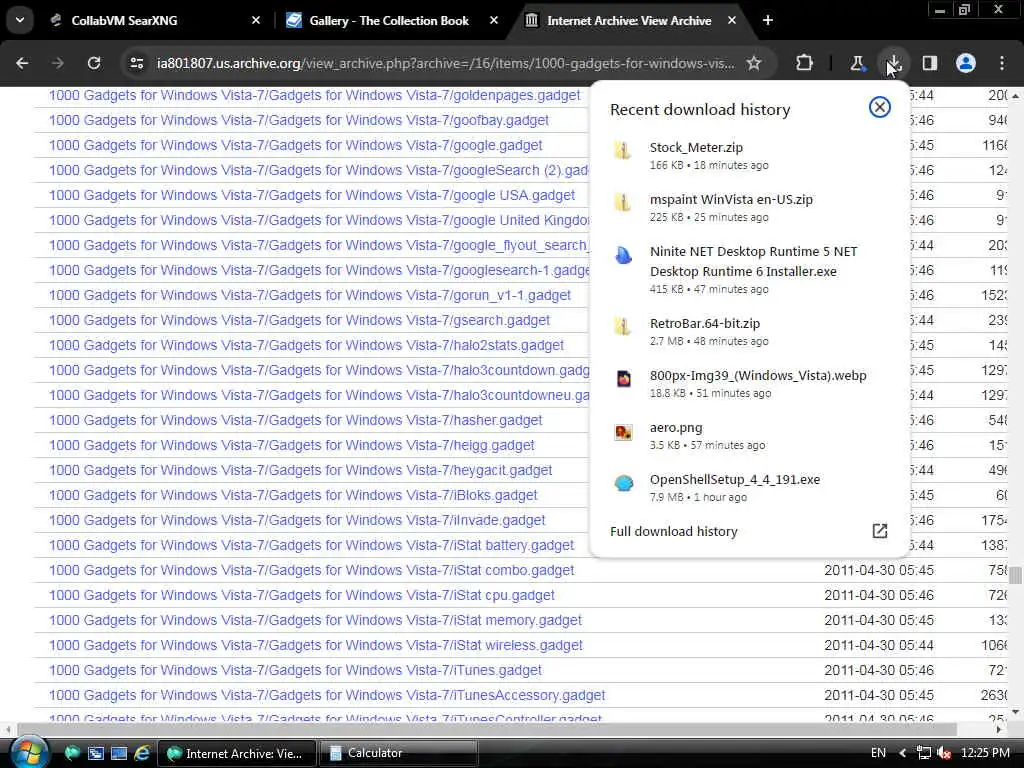Open the gorun_v1-1.gadget link
The height and width of the screenshot is (768, 1024).
[310, 295]
